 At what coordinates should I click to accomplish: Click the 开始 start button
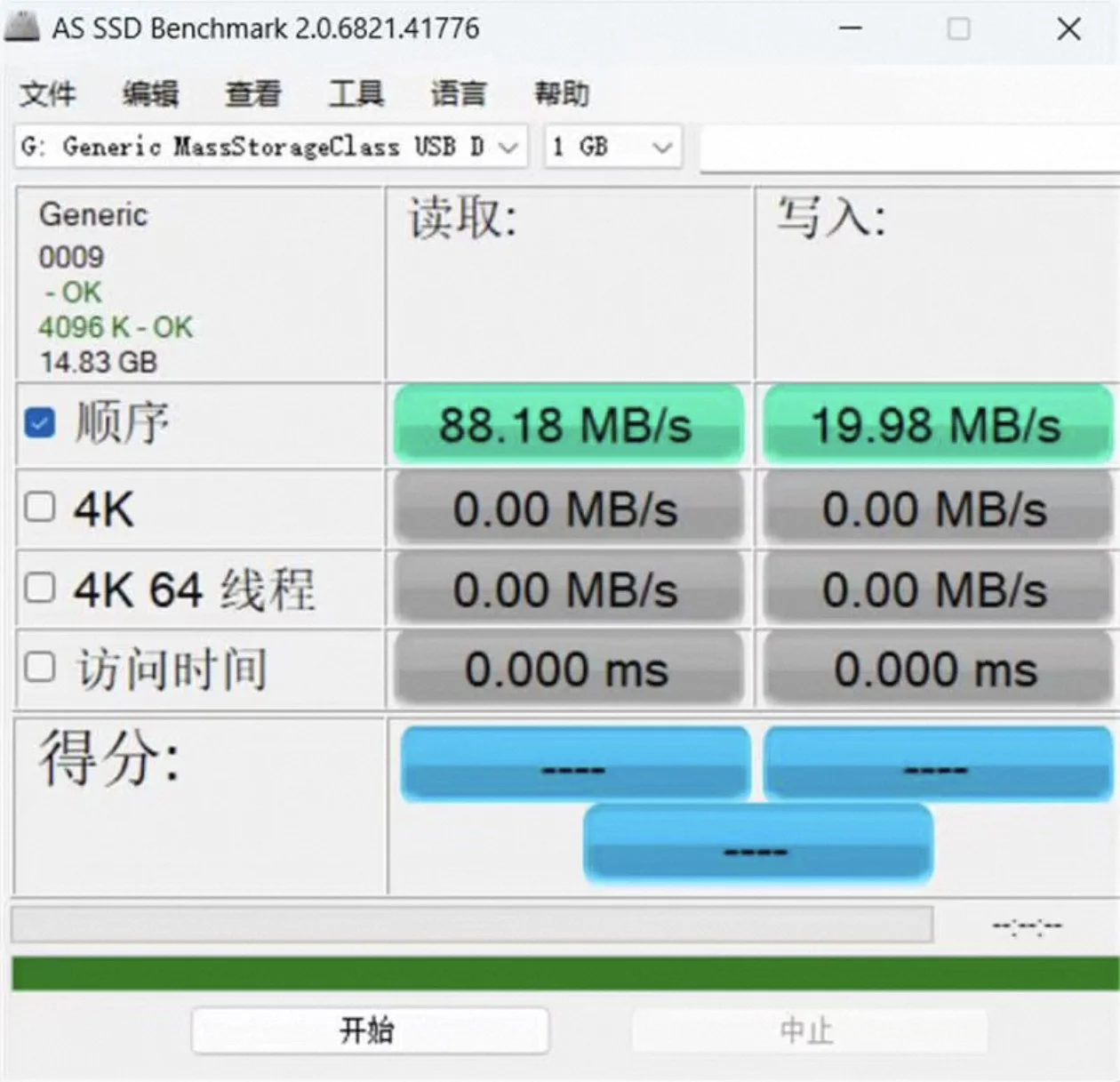[370, 1030]
